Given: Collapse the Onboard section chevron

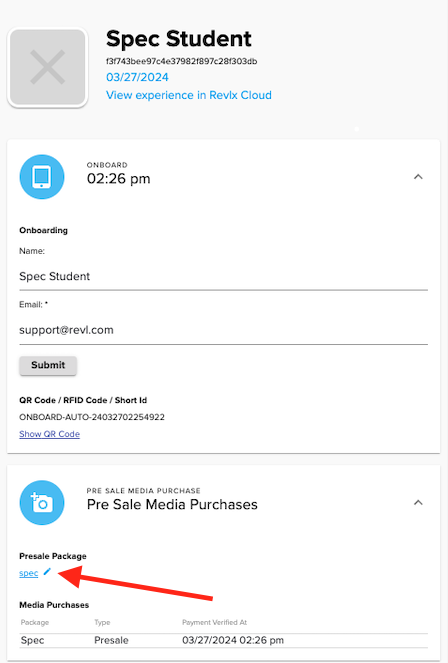Looking at the screenshot, I should pos(418,177).
